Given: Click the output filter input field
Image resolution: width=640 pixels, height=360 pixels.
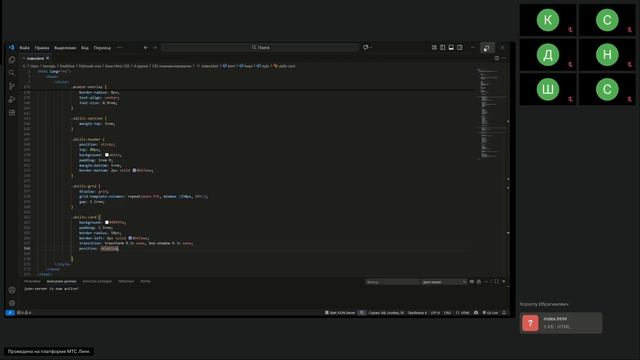Looking at the screenshot, I should click(392, 282).
